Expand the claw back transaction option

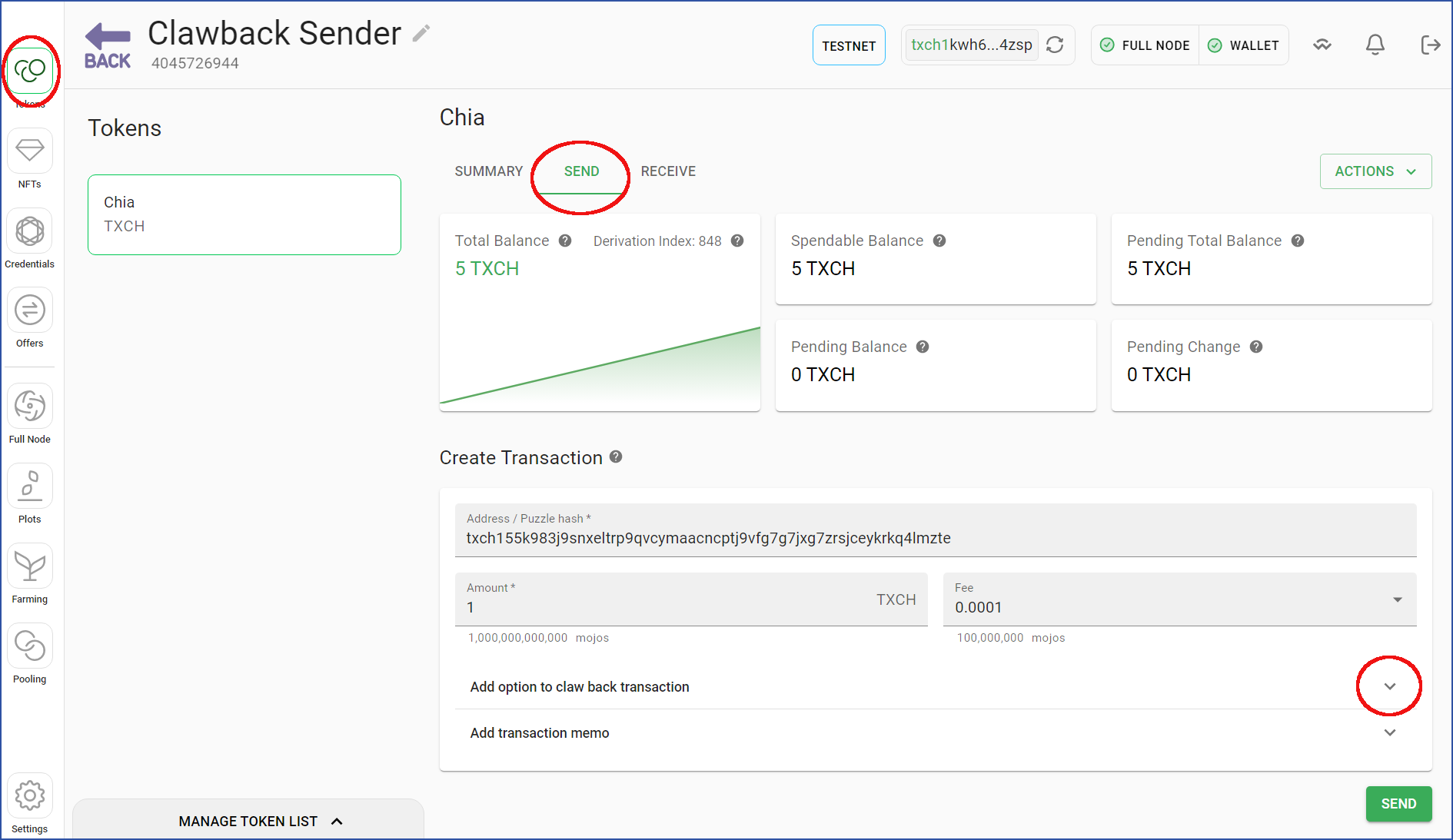click(x=1390, y=686)
